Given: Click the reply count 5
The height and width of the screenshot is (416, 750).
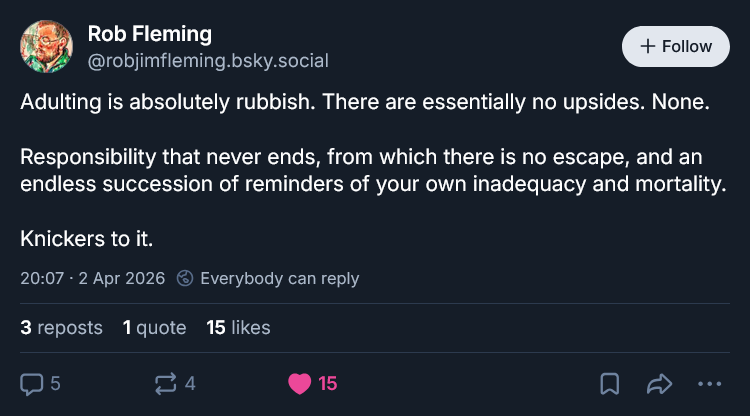Looking at the screenshot, I should tap(56, 383).
